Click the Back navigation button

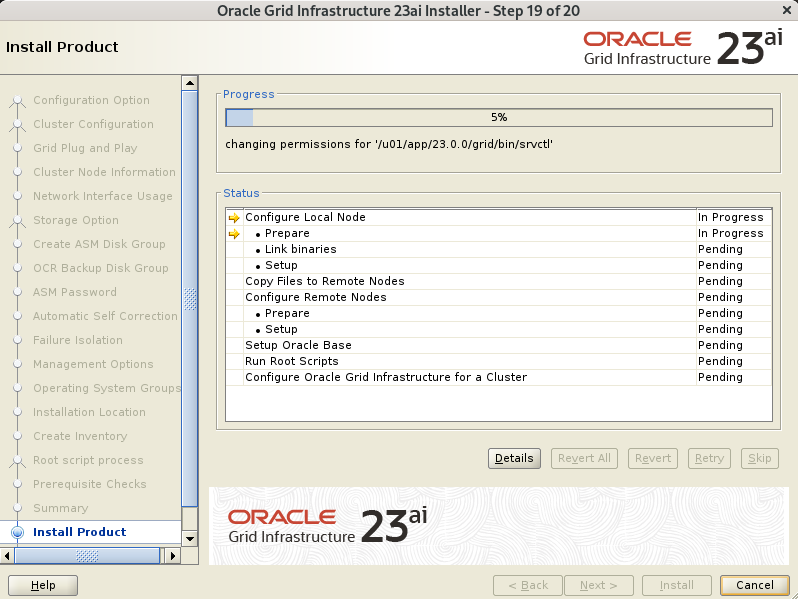(528, 585)
